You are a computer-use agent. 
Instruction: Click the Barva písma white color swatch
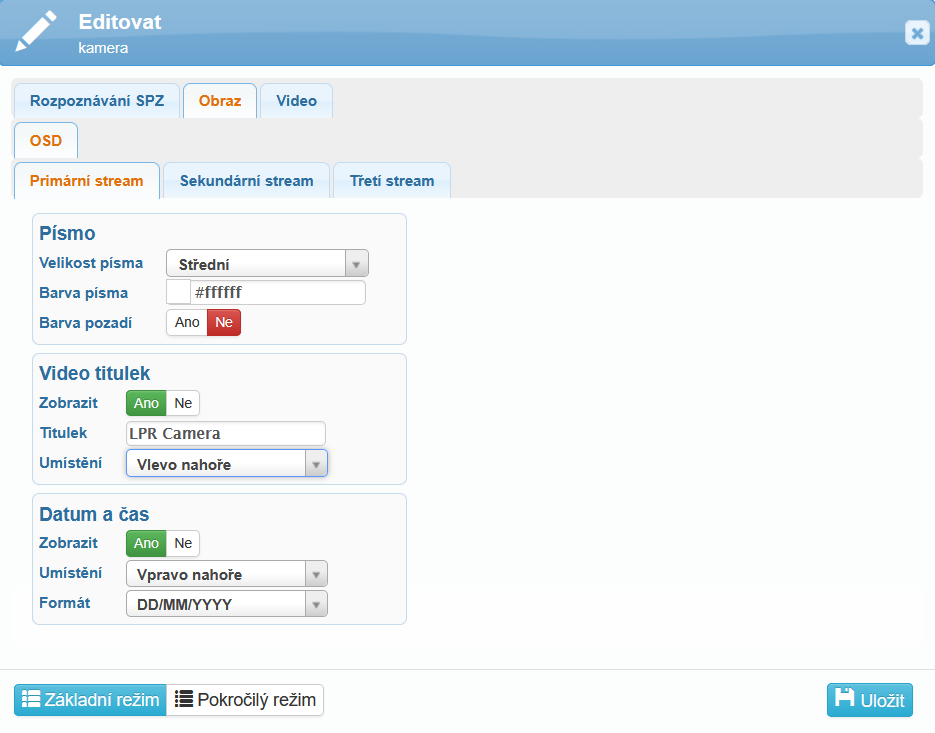coord(178,292)
